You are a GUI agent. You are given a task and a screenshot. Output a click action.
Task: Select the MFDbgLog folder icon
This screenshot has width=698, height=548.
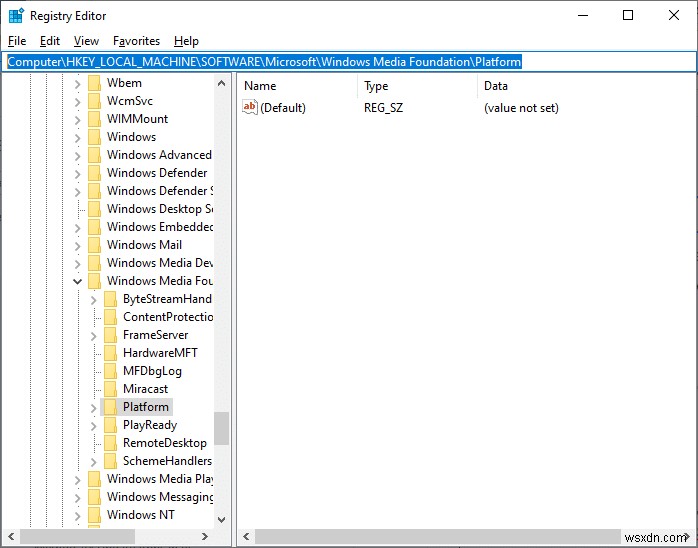[110, 371]
